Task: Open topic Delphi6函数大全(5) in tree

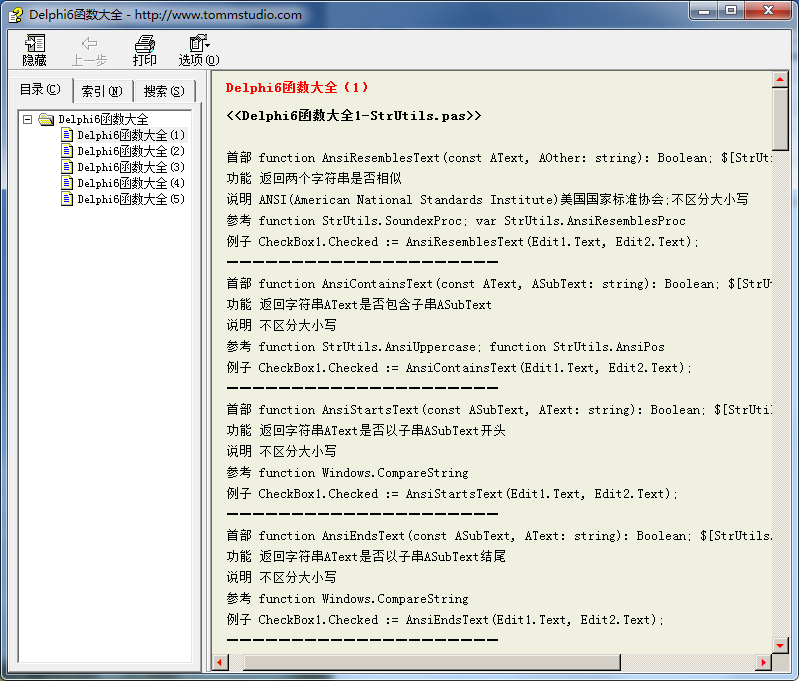Action: click(x=131, y=199)
